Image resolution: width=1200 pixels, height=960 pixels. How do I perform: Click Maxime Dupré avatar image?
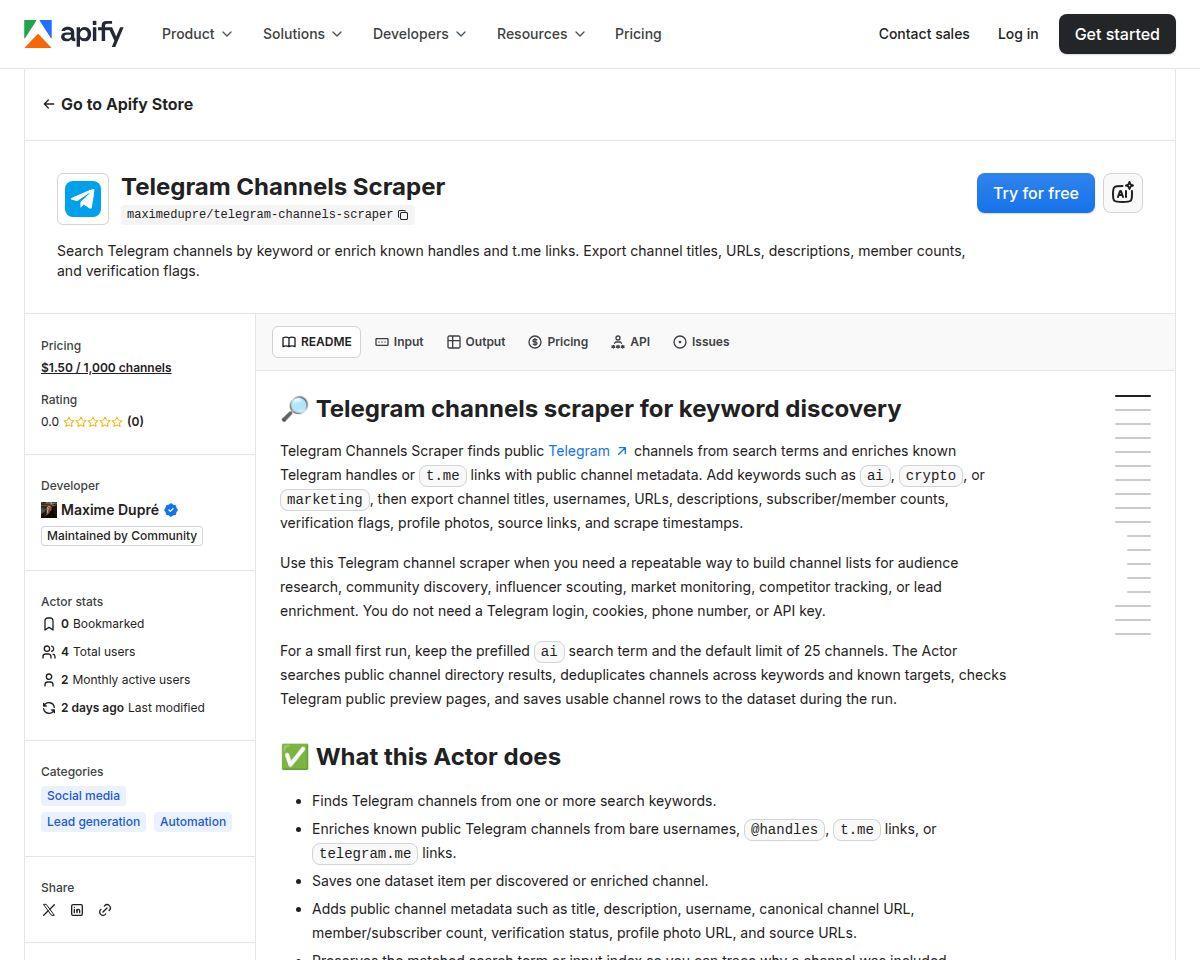click(x=49, y=510)
